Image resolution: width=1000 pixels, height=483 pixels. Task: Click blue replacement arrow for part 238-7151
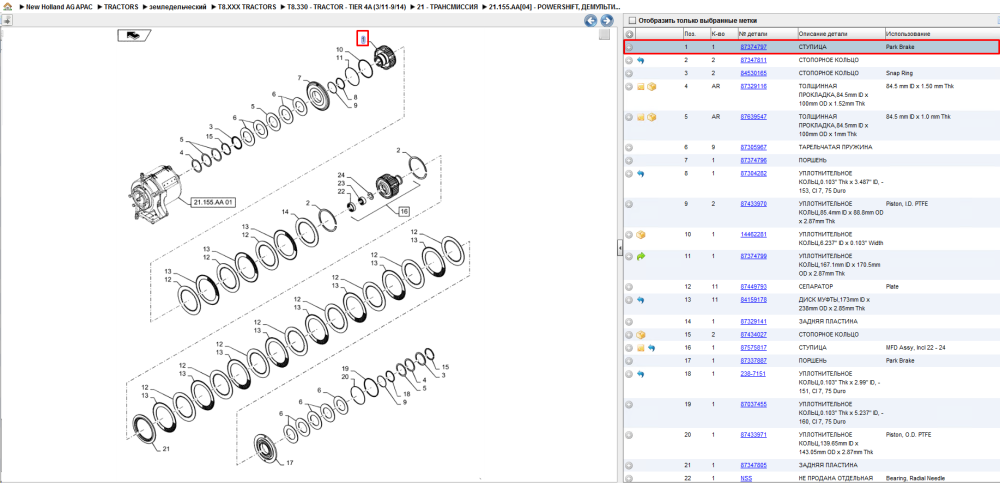pos(641,374)
